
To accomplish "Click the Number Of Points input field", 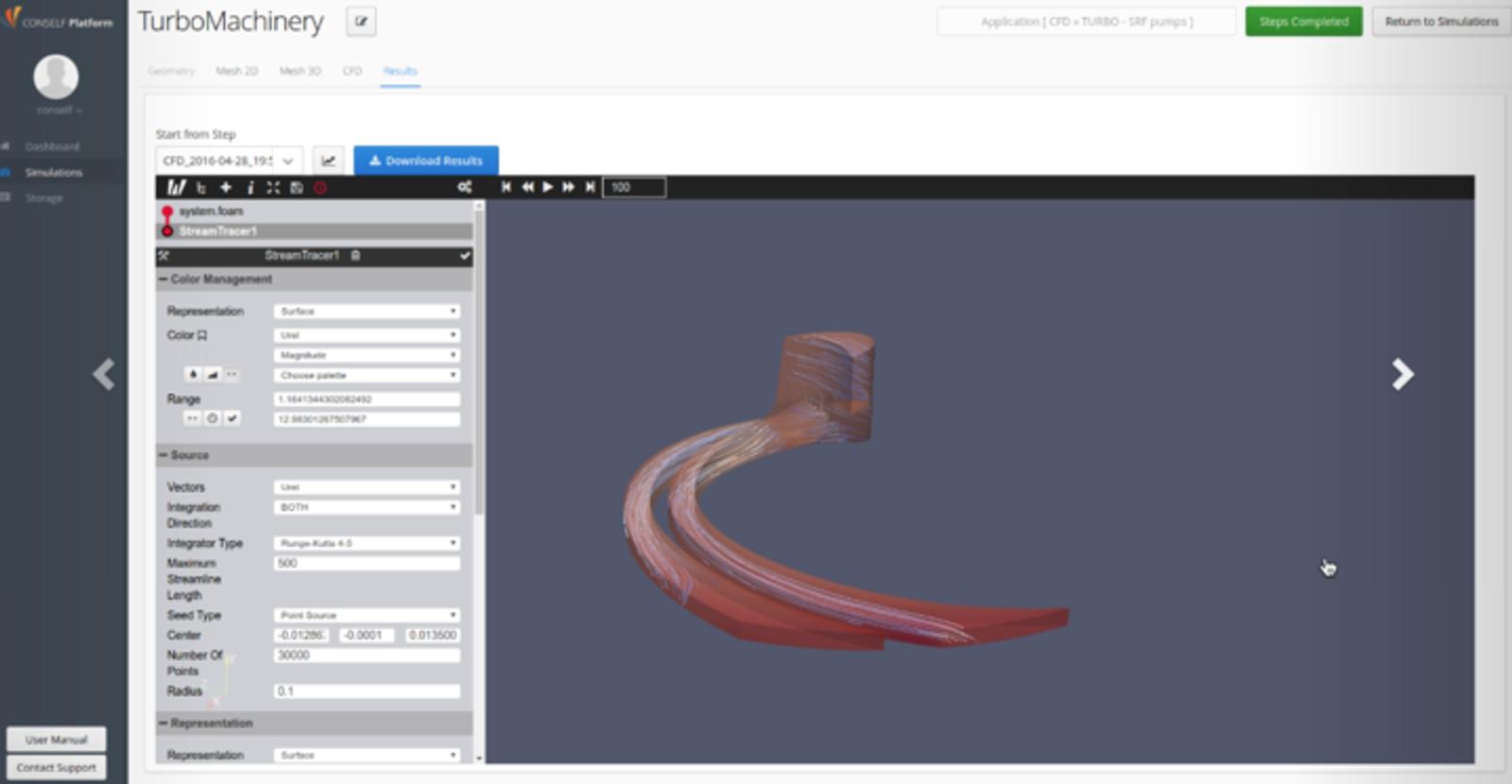I will pyautogui.click(x=367, y=656).
